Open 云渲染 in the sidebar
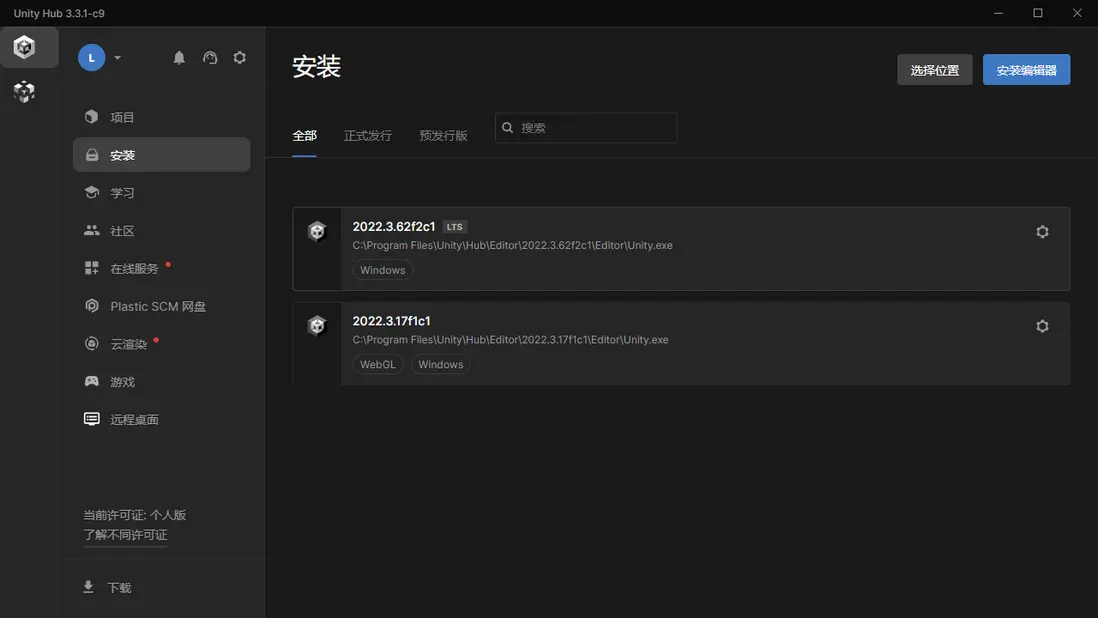The height and width of the screenshot is (618, 1098). pos(162,344)
